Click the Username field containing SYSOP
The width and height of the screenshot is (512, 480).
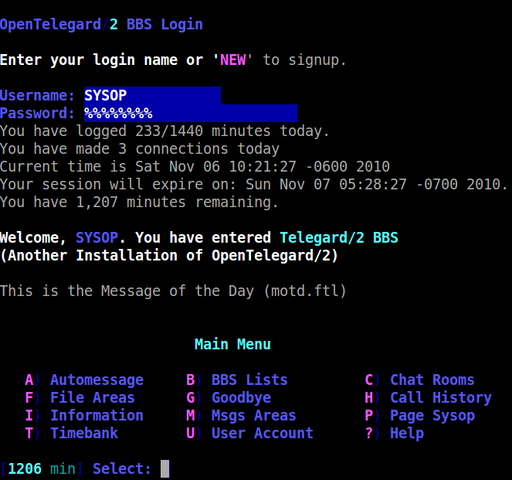point(152,96)
